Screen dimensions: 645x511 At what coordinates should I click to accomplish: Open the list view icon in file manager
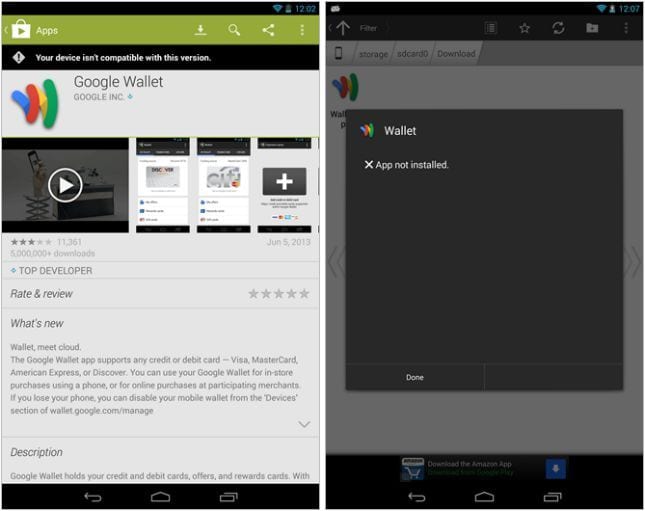pos(490,28)
